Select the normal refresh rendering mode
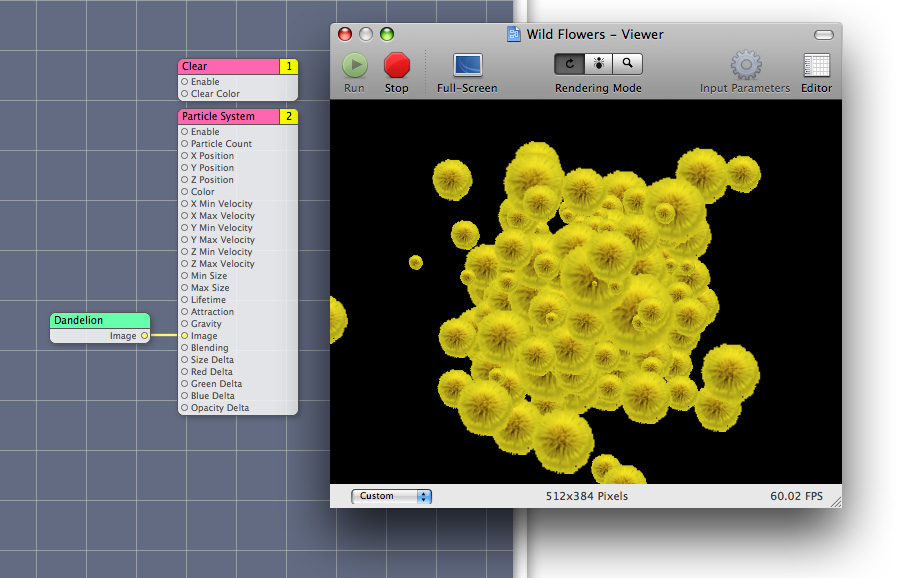The image size is (913, 578). 569,64
